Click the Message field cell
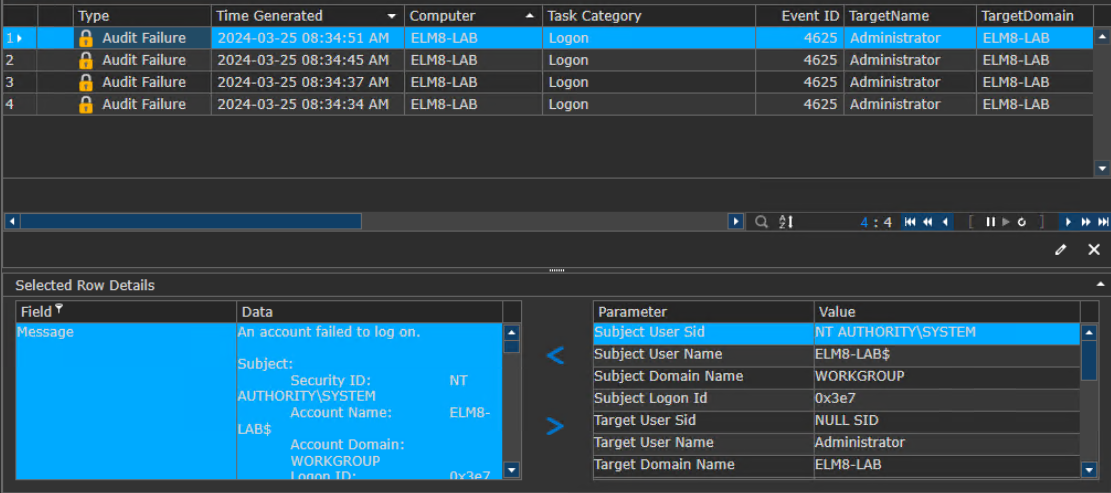The width and height of the screenshot is (1111, 493). click(x=125, y=401)
